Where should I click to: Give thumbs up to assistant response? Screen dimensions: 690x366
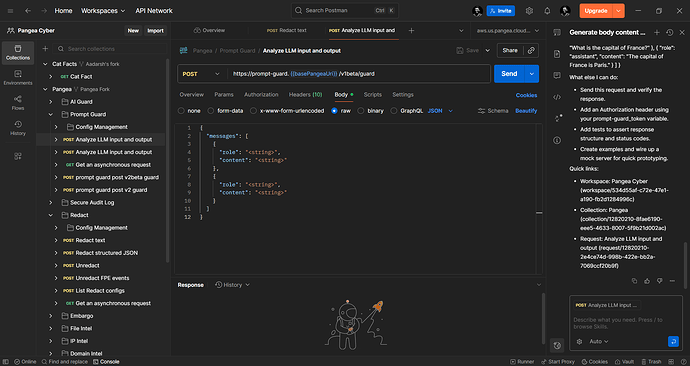point(647,281)
